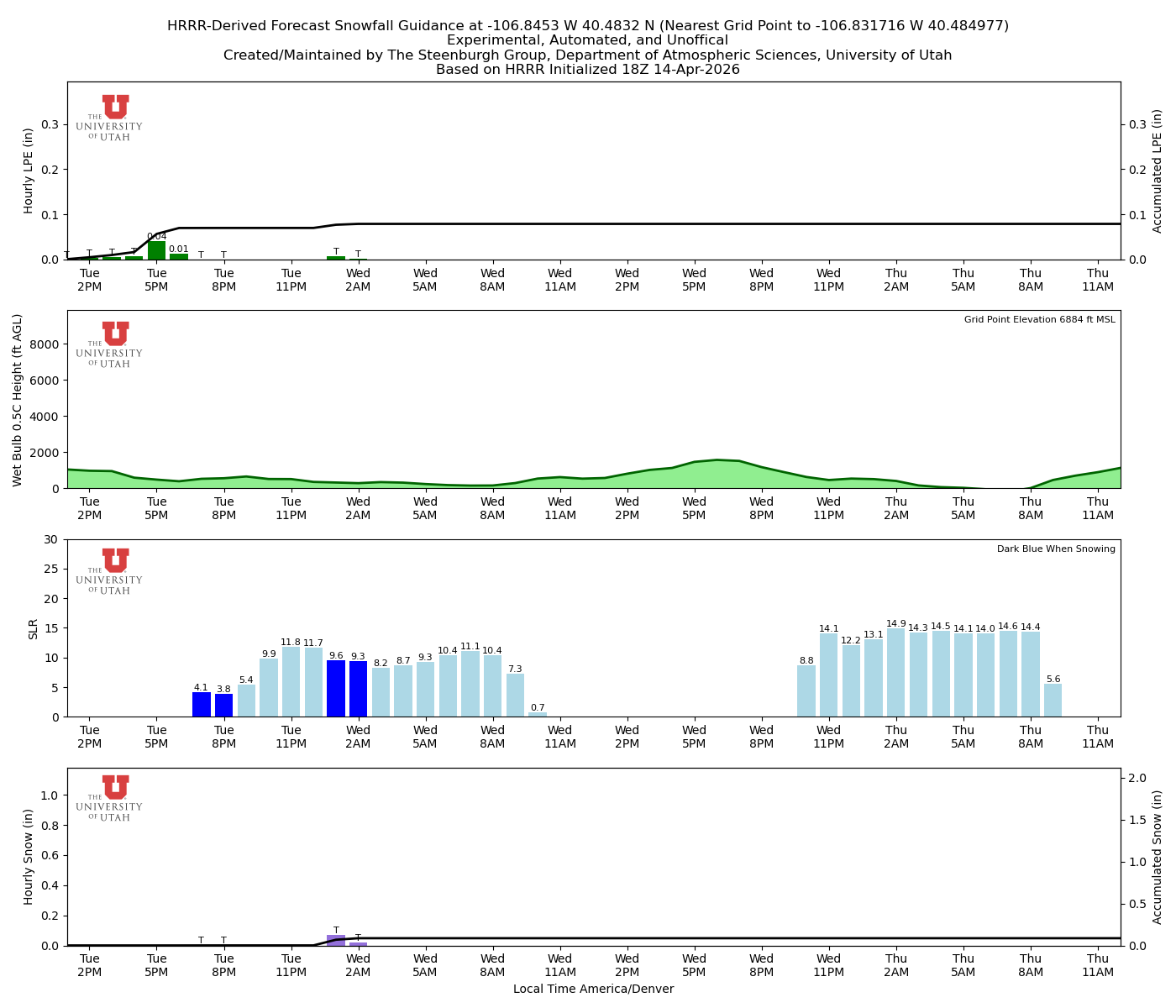
Task: Expand the 'Grid Point Elevation 6884 ft MSL' label
Action: pos(1041,319)
